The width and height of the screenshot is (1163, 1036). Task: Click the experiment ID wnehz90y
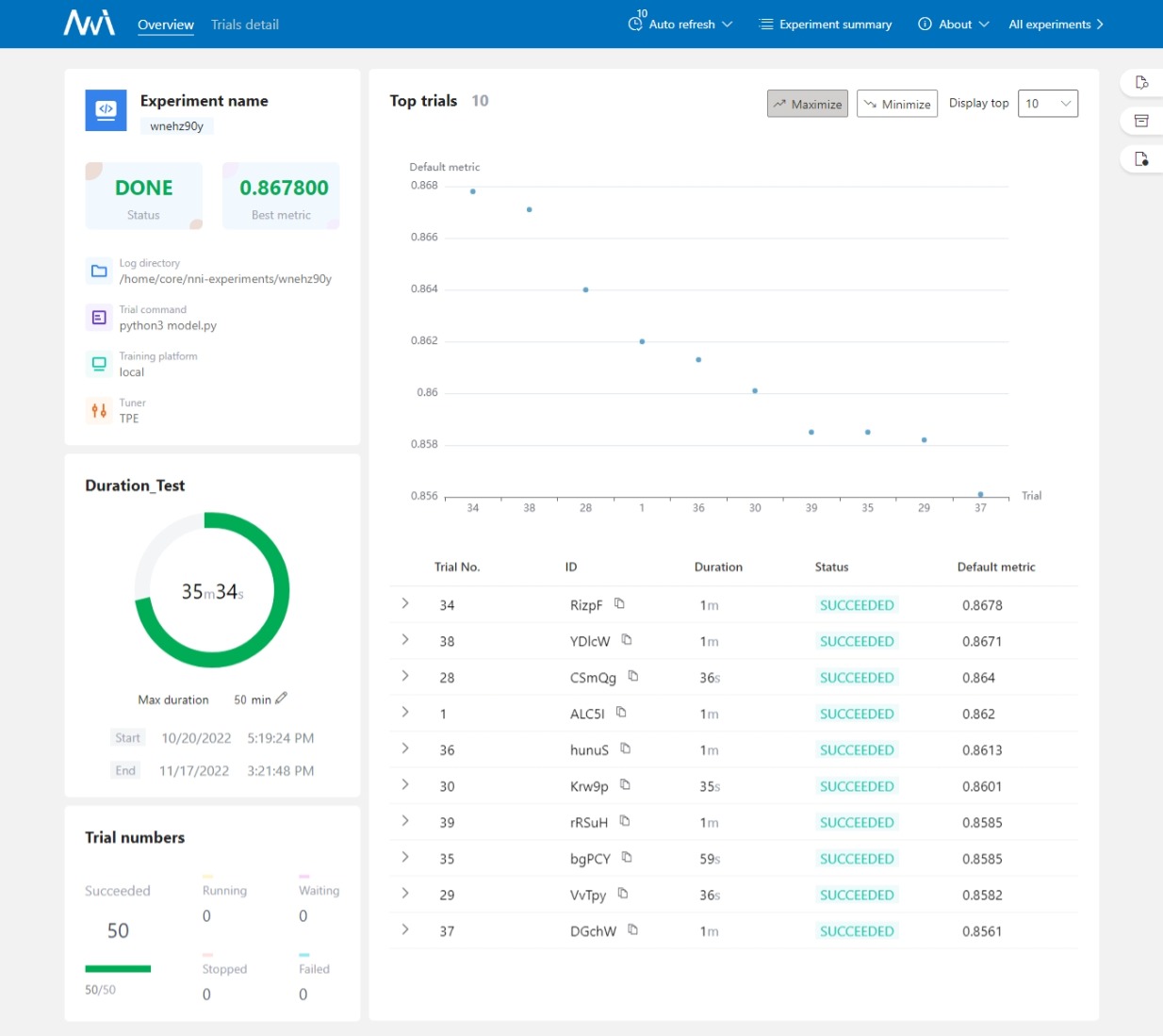click(x=177, y=126)
